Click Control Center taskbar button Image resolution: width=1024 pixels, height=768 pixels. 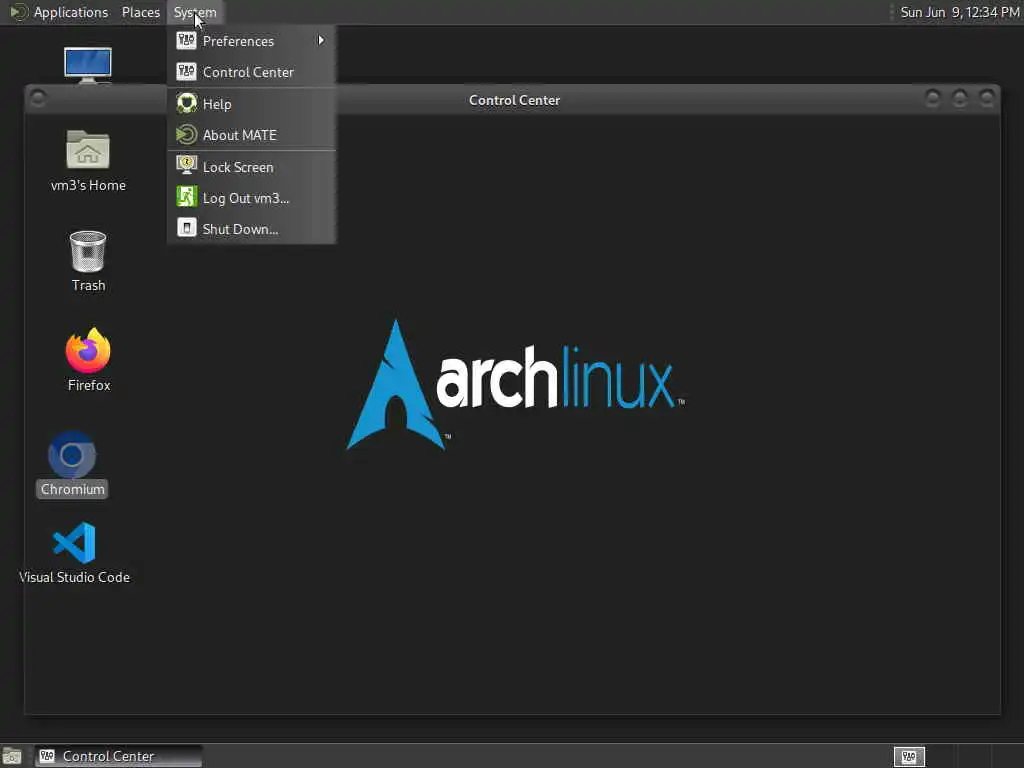pyautogui.click(x=118, y=756)
